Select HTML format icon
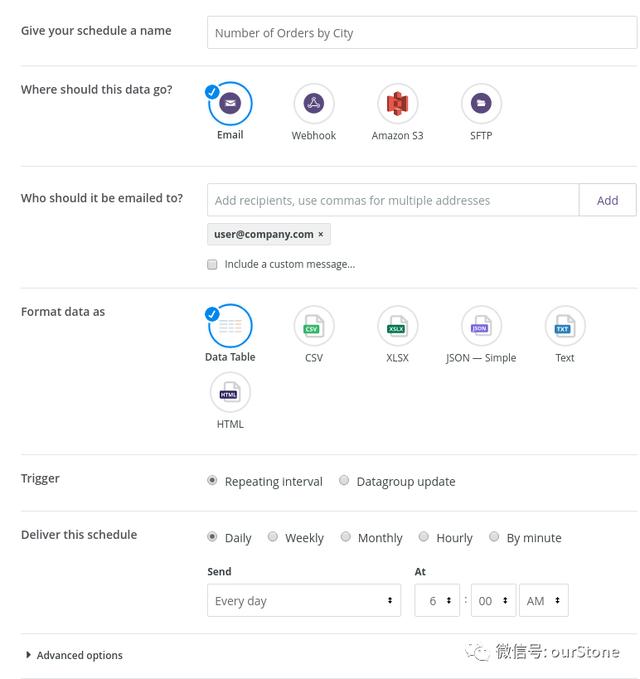640x679 pixels. (230, 392)
